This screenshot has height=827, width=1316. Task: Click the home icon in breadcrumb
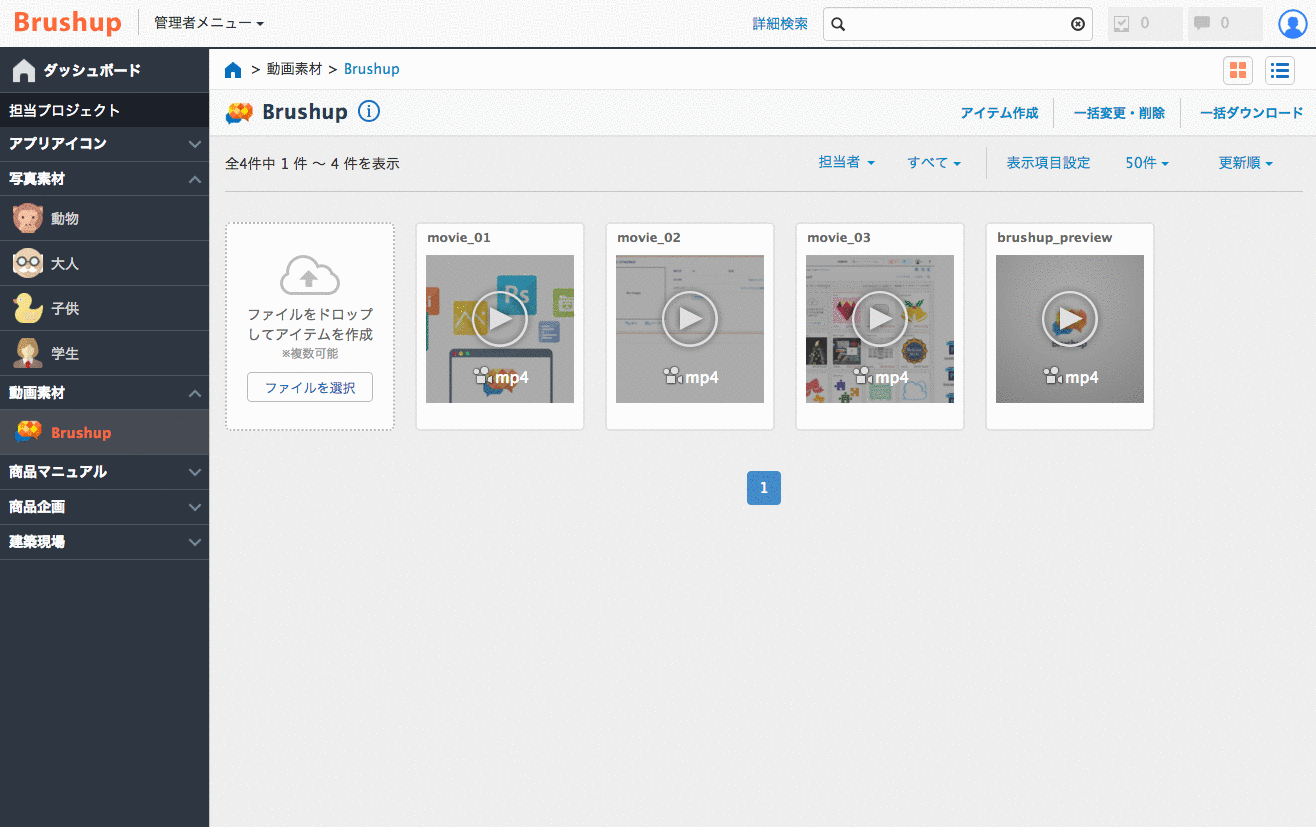click(x=233, y=69)
